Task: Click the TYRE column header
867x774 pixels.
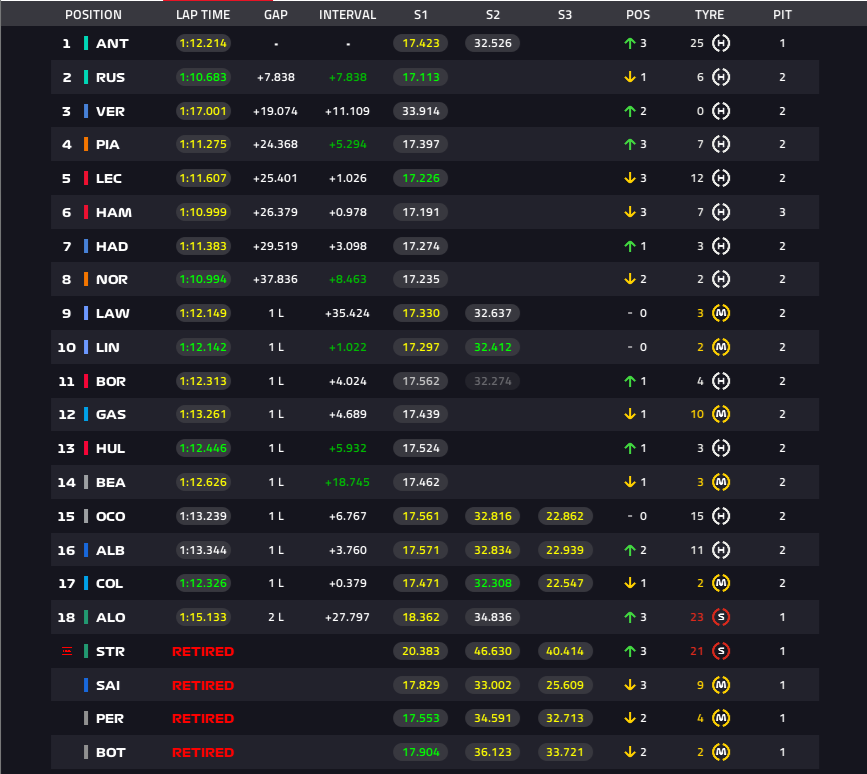Action: [x=709, y=15]
